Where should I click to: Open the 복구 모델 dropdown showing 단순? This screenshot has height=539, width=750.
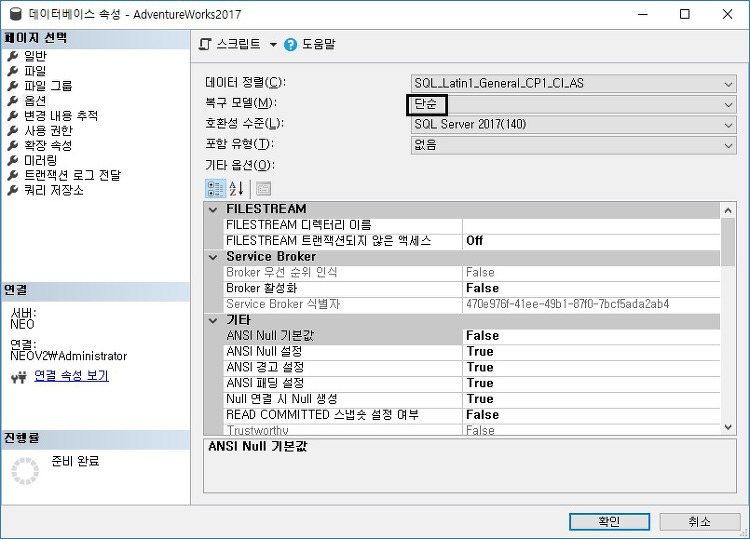pos(574,104)
